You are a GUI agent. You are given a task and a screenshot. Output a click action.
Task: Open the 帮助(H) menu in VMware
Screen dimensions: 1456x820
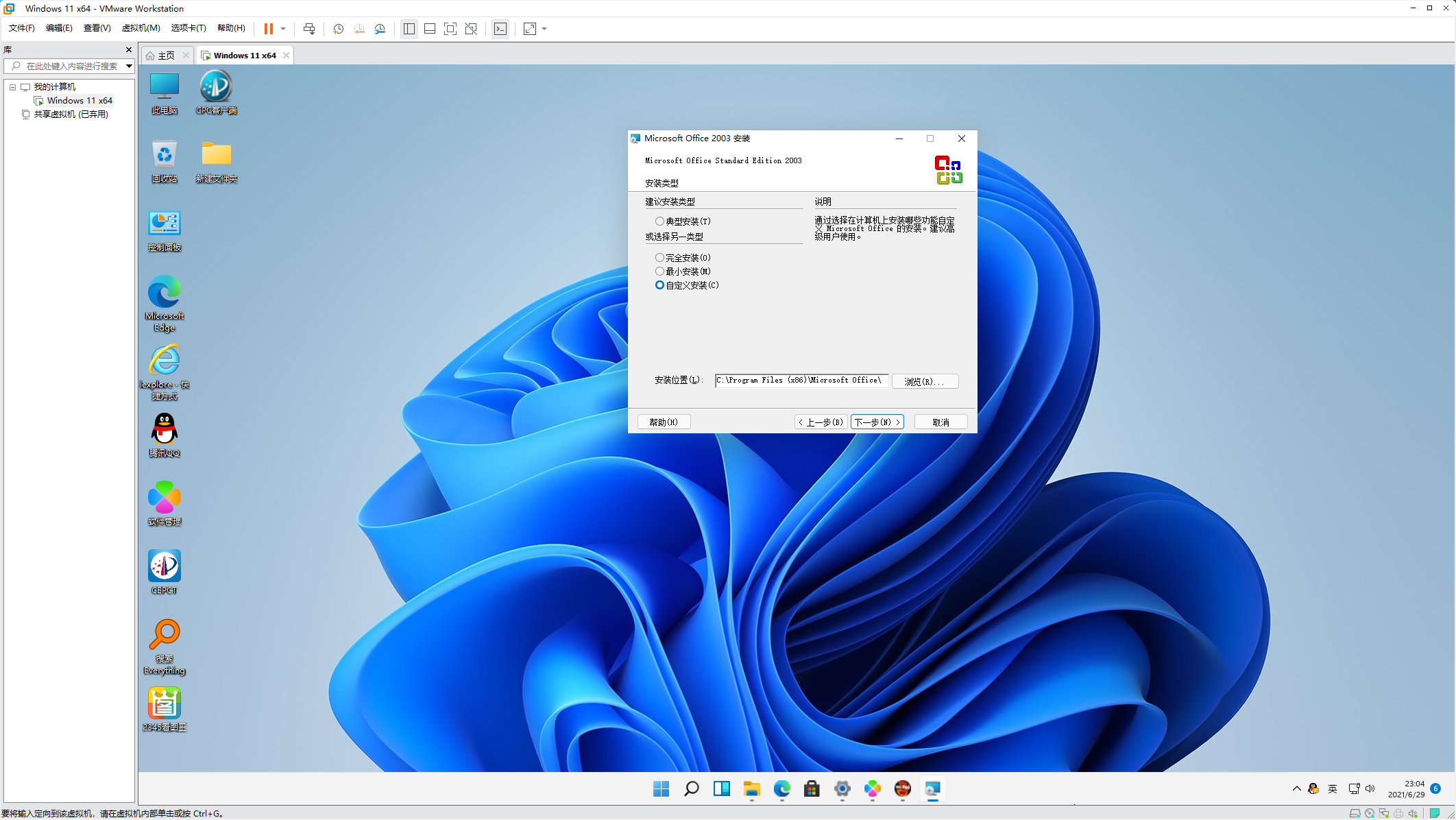coord(231,28)
